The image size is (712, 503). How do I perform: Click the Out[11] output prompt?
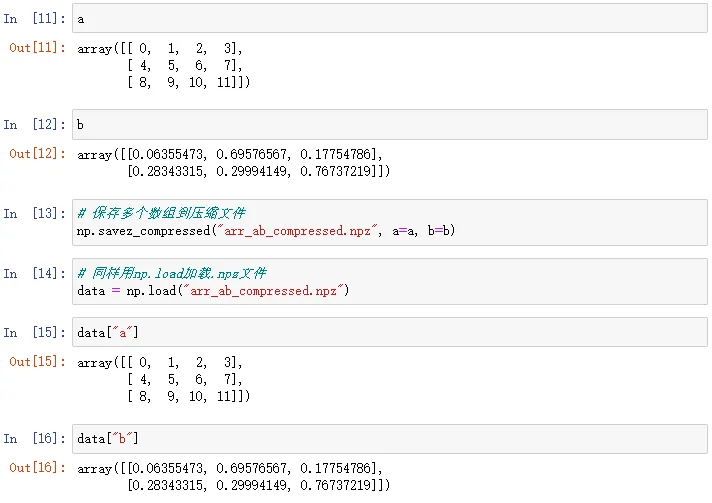pos(37,48)
